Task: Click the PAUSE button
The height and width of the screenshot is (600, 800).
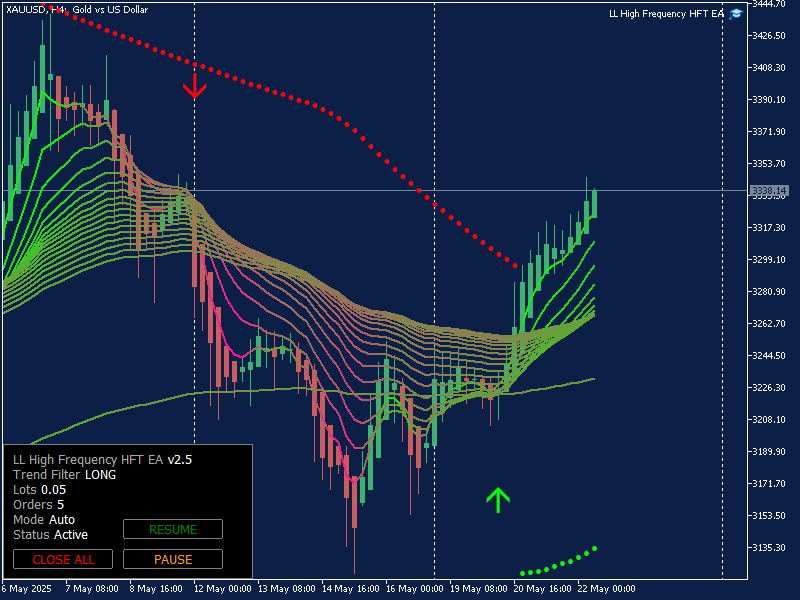Action: click(173, 559)
